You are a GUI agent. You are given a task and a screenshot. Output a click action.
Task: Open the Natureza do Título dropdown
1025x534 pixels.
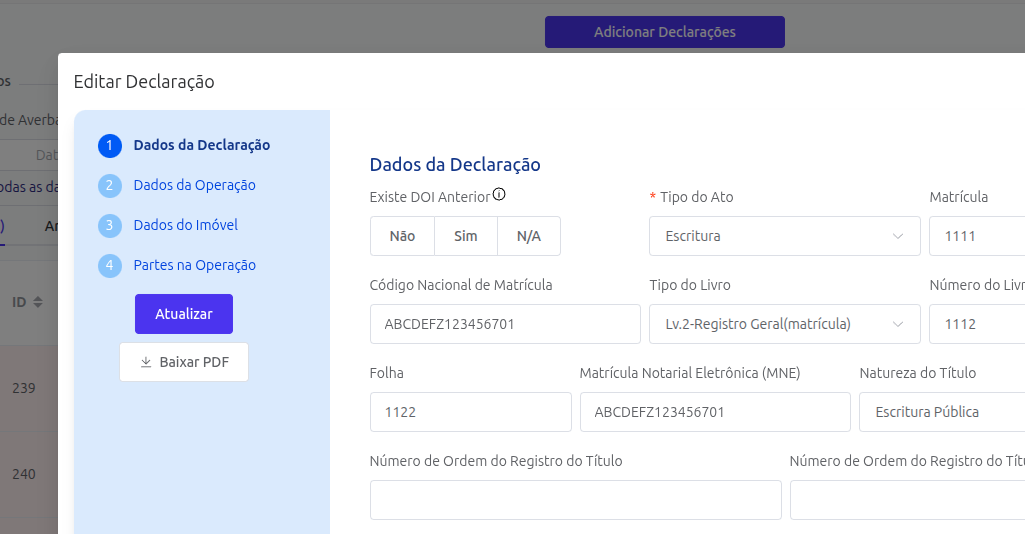pyautogui.click(x=942, y=412)
